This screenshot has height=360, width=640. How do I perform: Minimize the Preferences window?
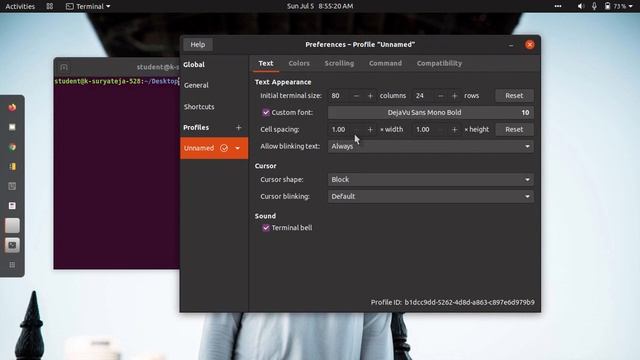[x=511, y=45]
